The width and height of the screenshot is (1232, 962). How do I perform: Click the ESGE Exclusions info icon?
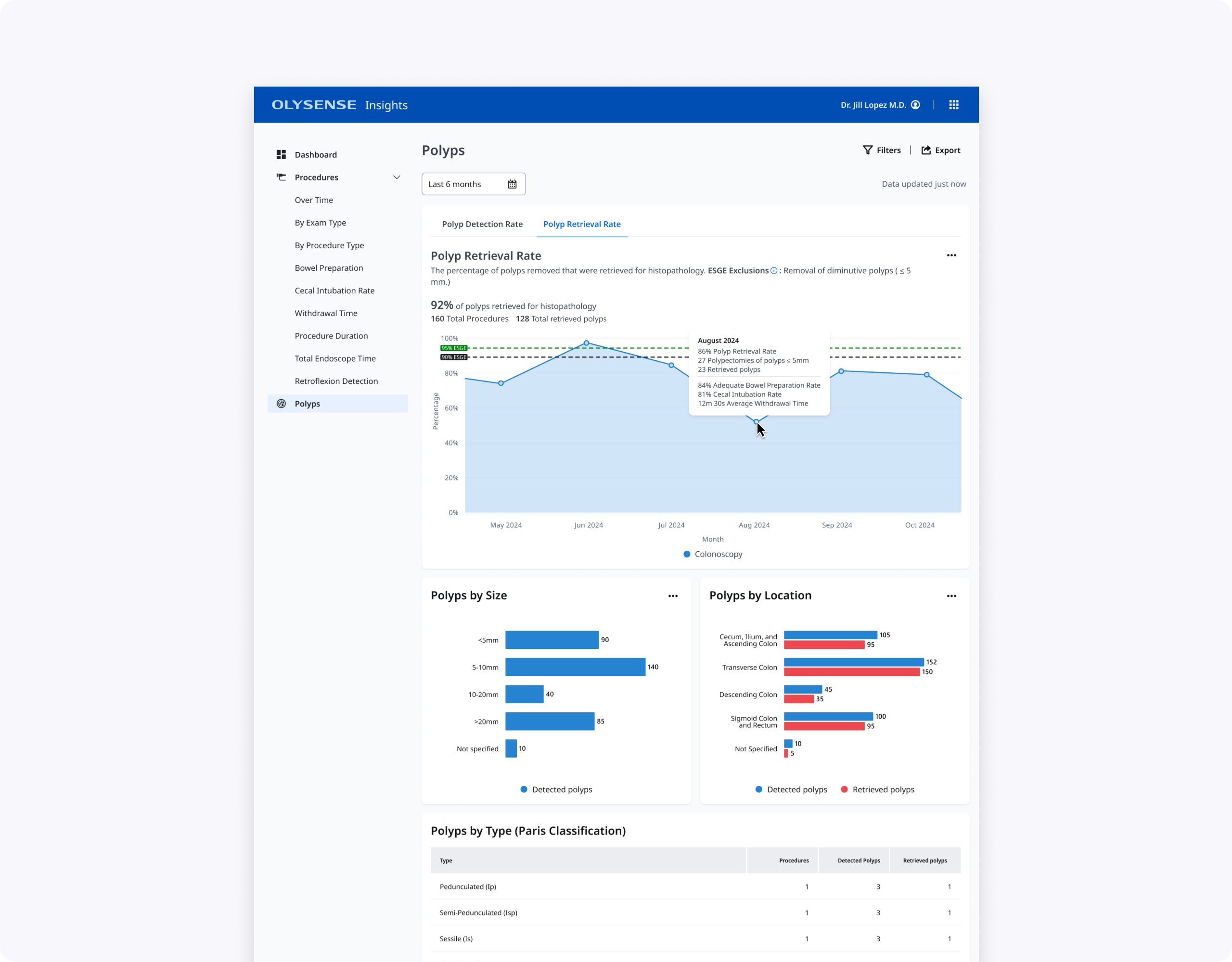[x=774, y=271]
